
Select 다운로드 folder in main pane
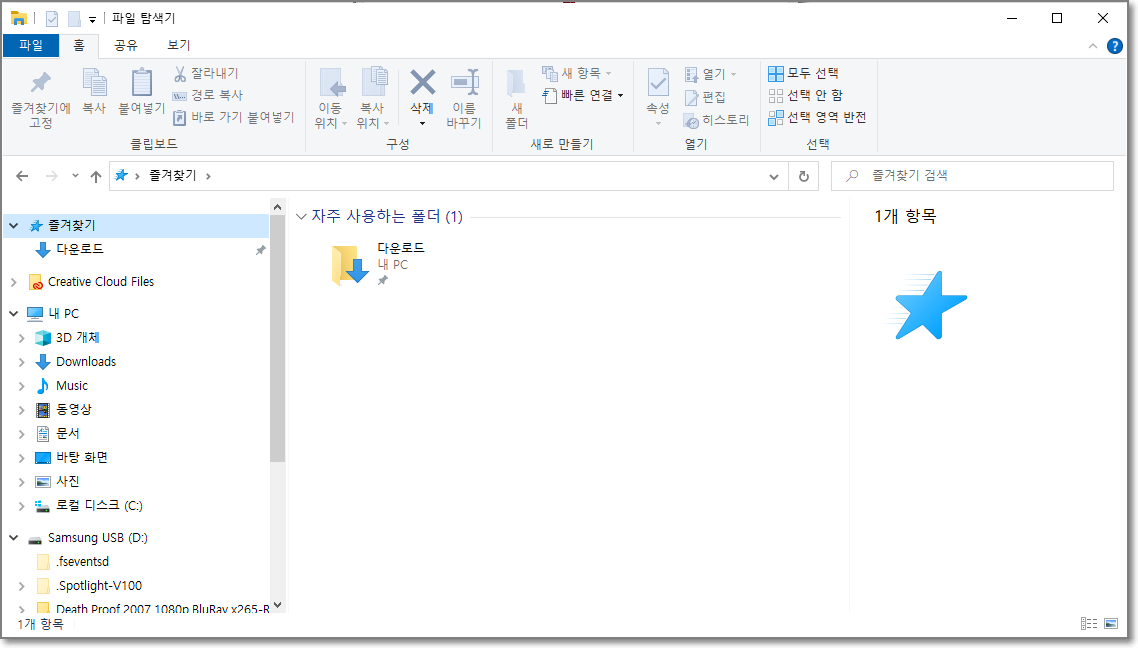pos(380,264)
